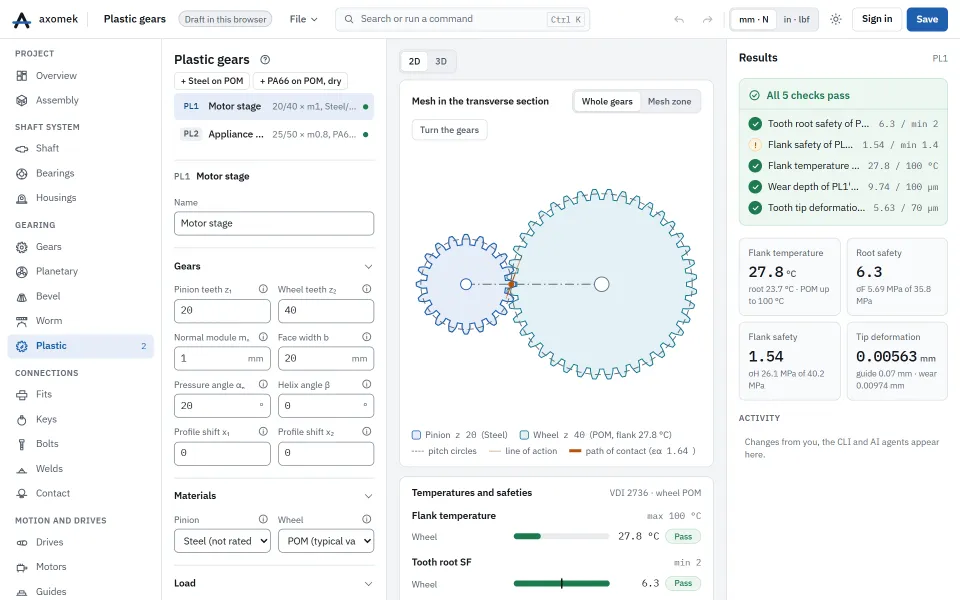The width and height of the screenshot is (960, 600).
Task: Open the File dropdown menu
Action: (304, 20)
